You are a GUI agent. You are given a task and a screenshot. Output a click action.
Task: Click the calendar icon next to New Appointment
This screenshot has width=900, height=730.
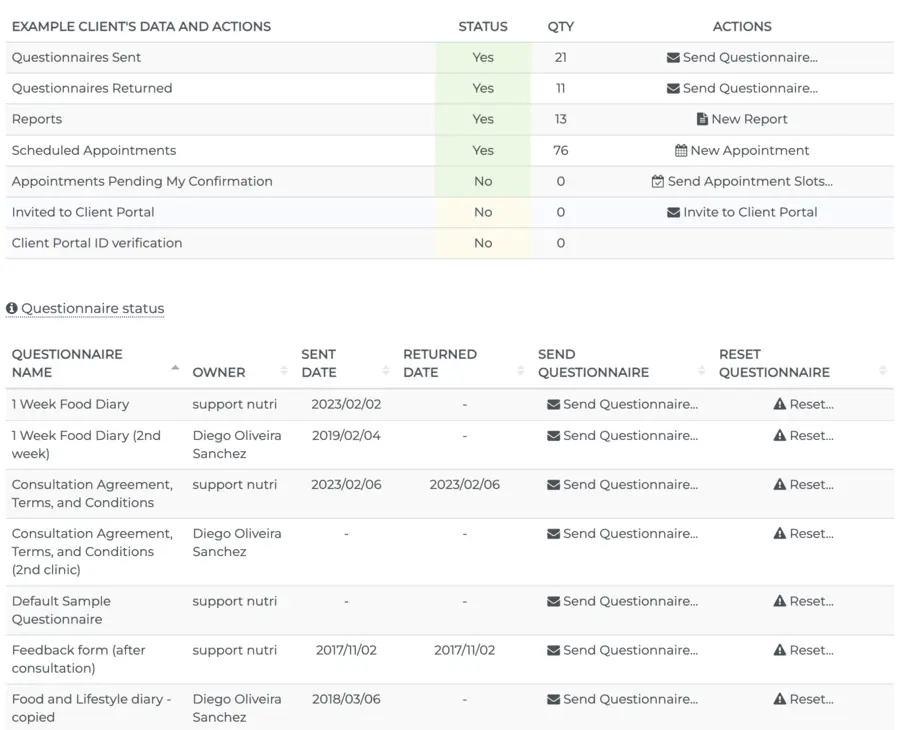point(681,150)
